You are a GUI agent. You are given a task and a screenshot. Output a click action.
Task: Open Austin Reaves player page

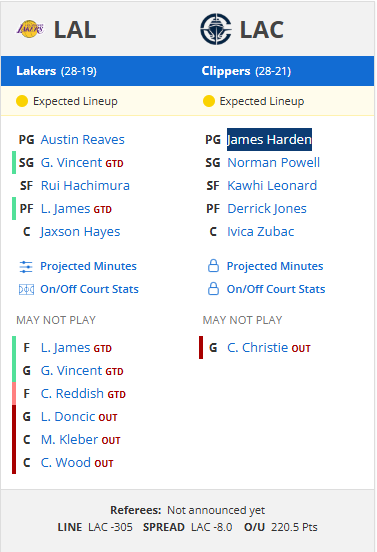[x=83, y=140]
